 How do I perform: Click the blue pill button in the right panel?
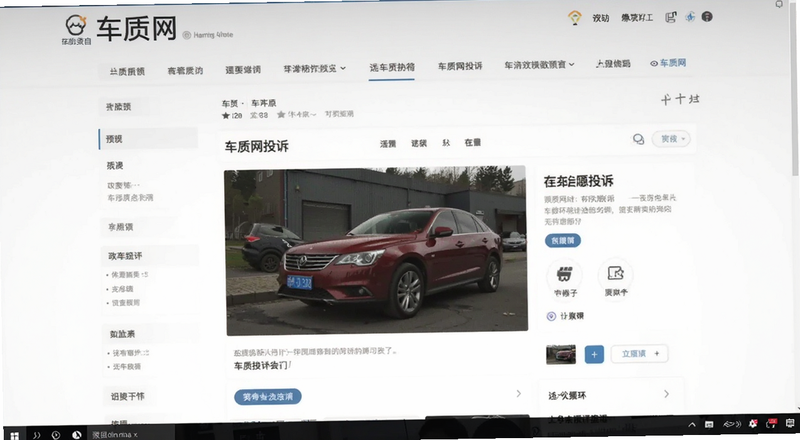[x=563, y=240]
